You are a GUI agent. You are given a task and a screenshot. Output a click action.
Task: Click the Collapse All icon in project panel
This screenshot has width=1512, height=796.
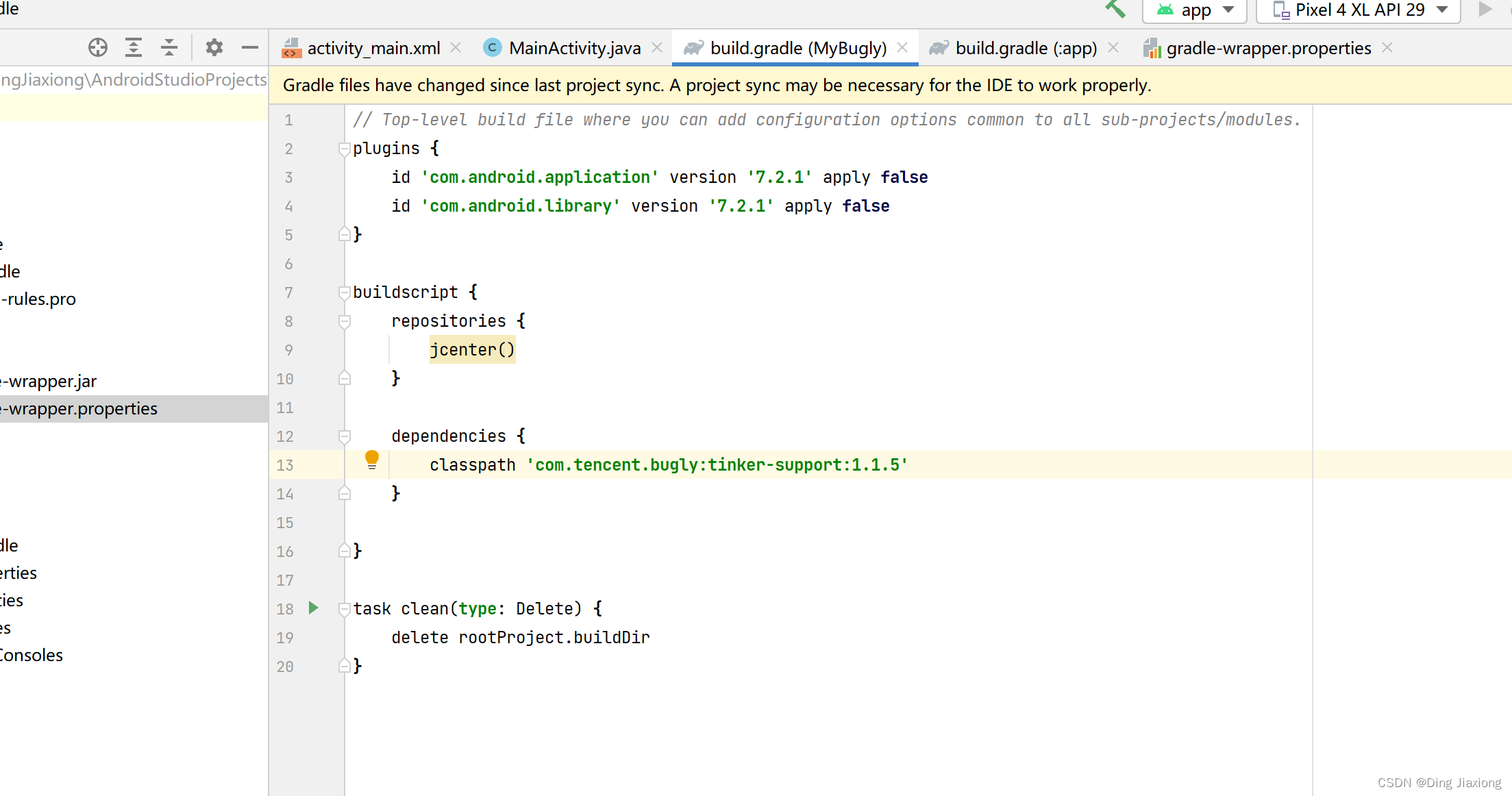pos(169,47)
